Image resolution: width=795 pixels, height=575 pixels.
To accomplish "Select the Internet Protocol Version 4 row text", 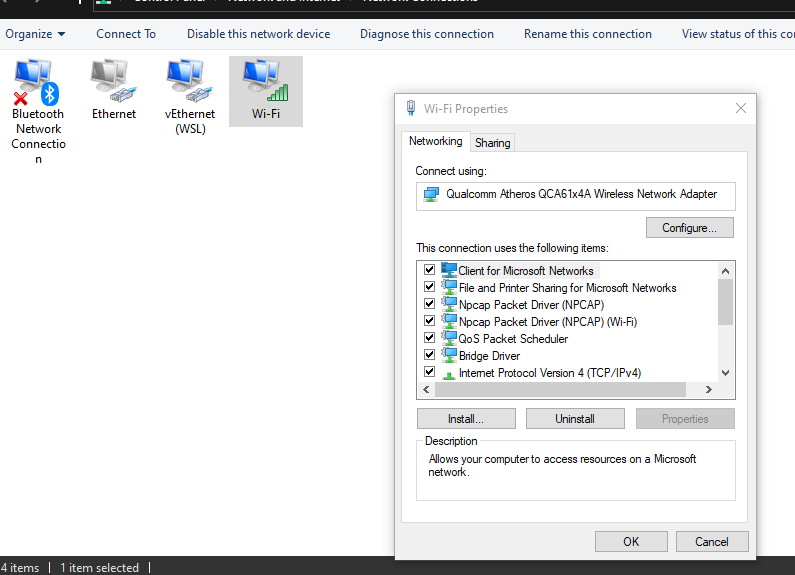I will [x=550, y=373].
